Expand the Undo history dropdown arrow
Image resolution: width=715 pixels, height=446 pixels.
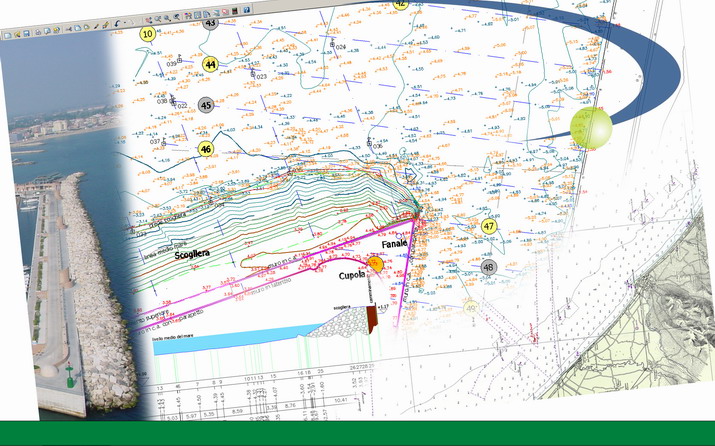coord(125,22)
